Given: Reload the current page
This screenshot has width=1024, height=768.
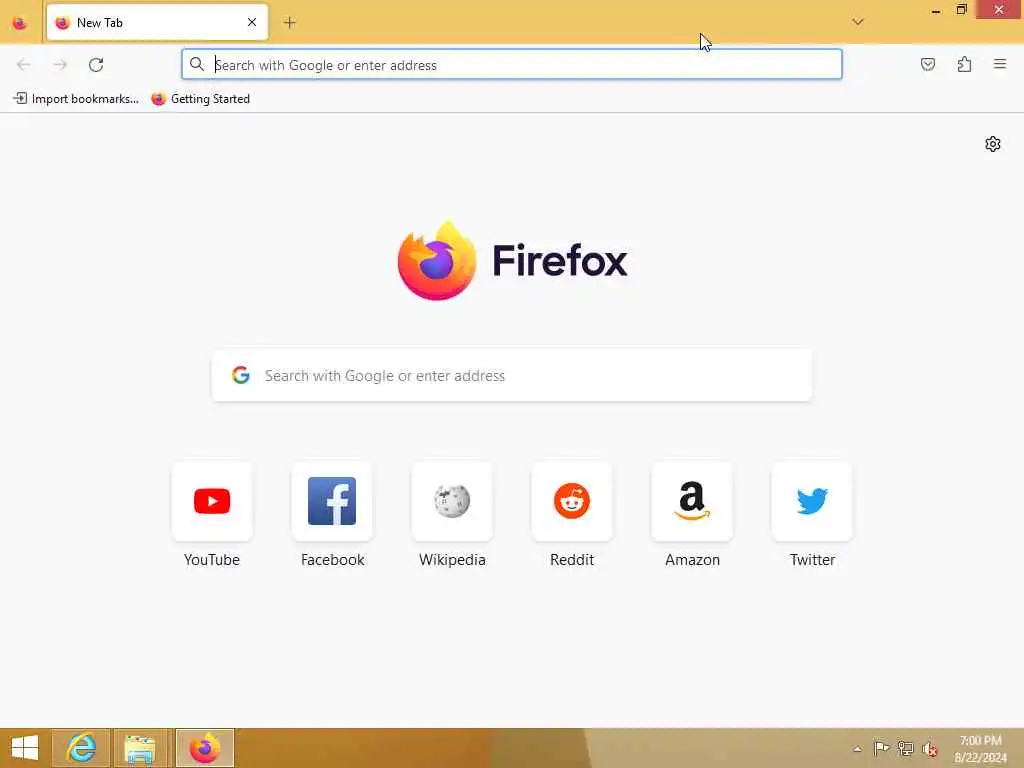Looking at the screenshot, I should [x=96, y=65].
